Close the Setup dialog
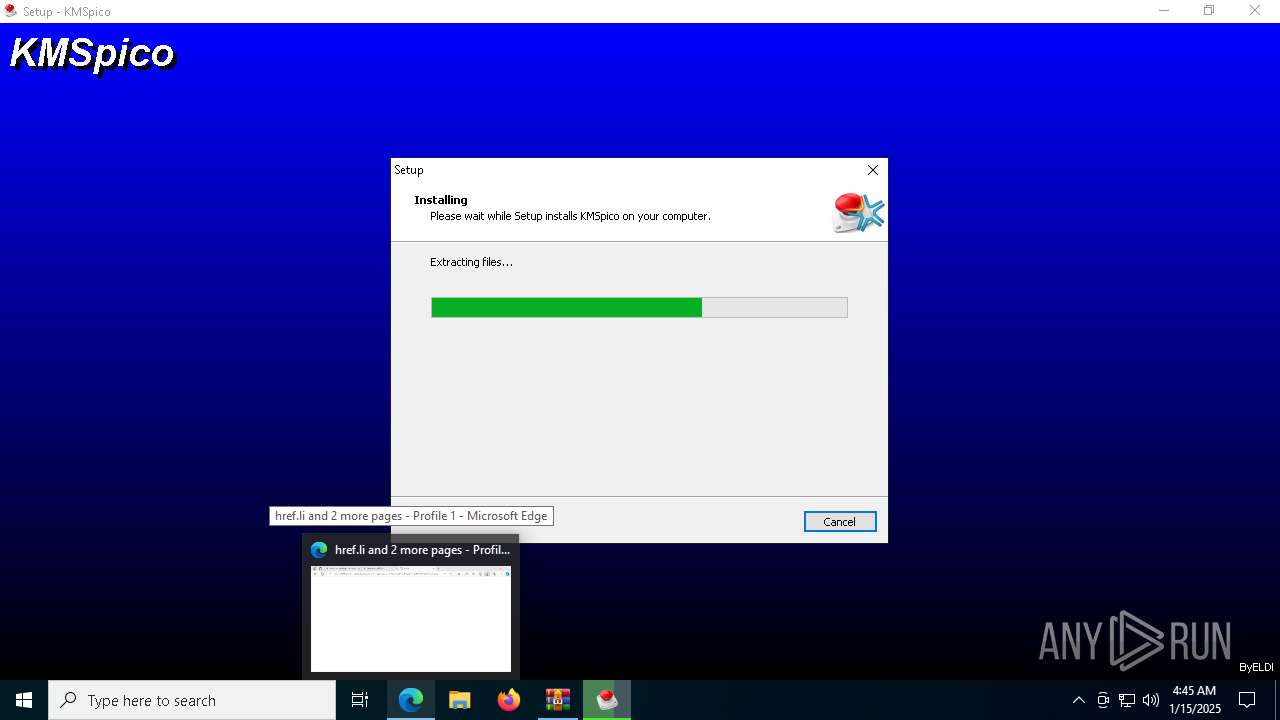 click(x=872, y=170)
